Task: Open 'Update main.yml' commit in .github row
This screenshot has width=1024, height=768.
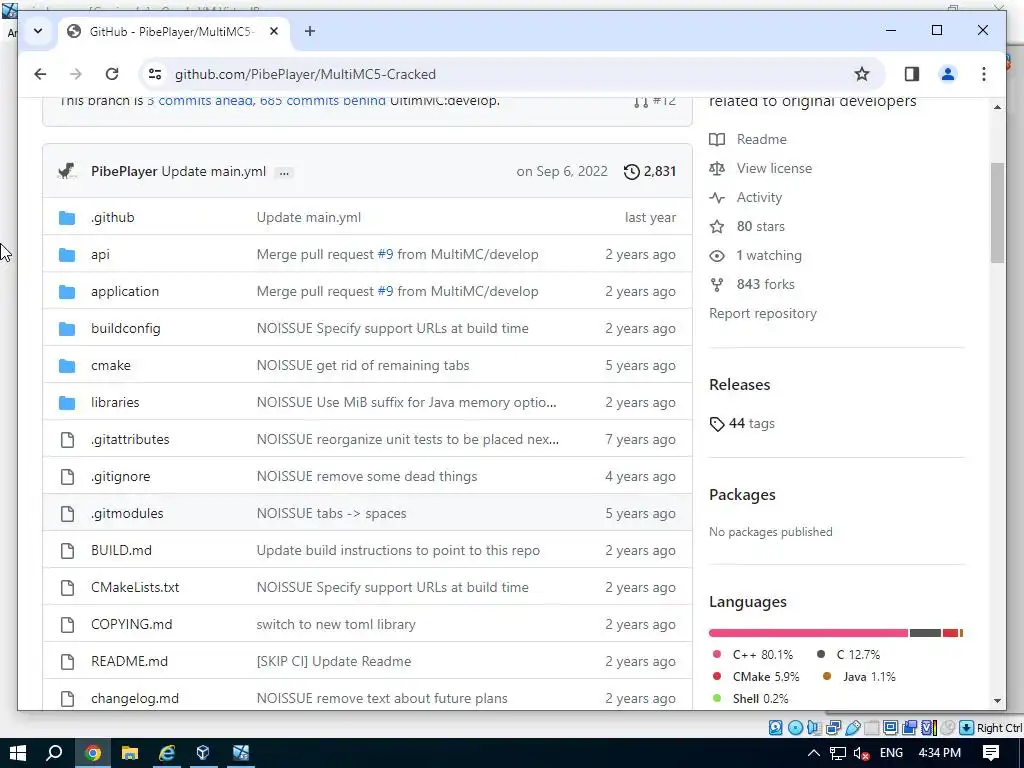Action: point(308,217)
